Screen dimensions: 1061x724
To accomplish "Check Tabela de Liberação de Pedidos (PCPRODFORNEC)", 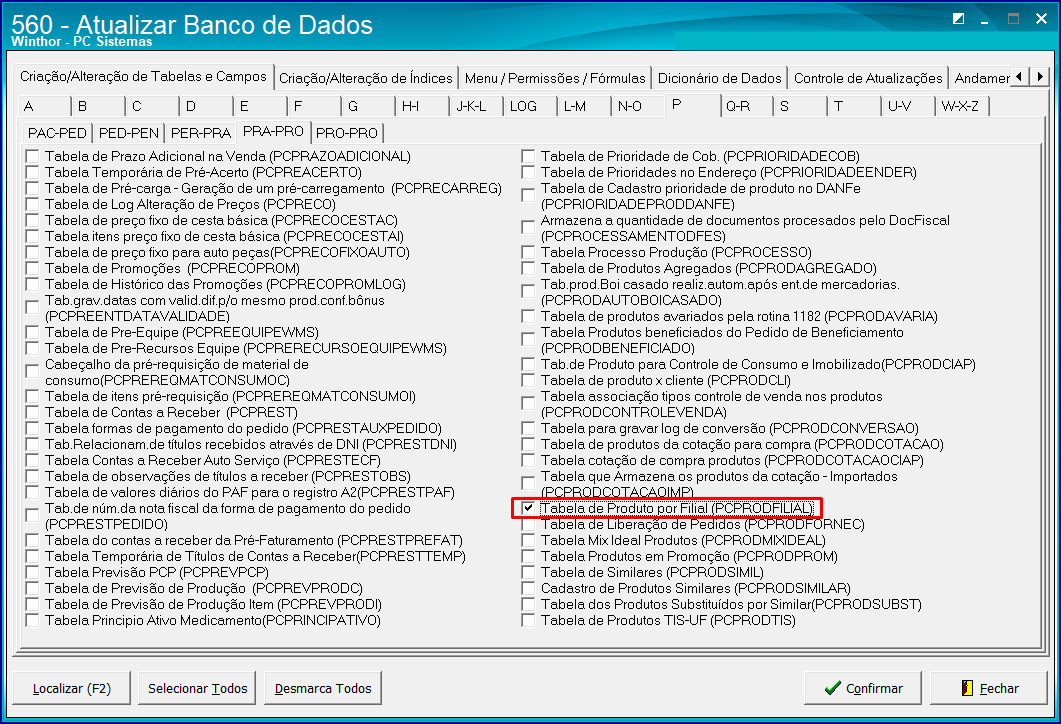I will [528, 524].
